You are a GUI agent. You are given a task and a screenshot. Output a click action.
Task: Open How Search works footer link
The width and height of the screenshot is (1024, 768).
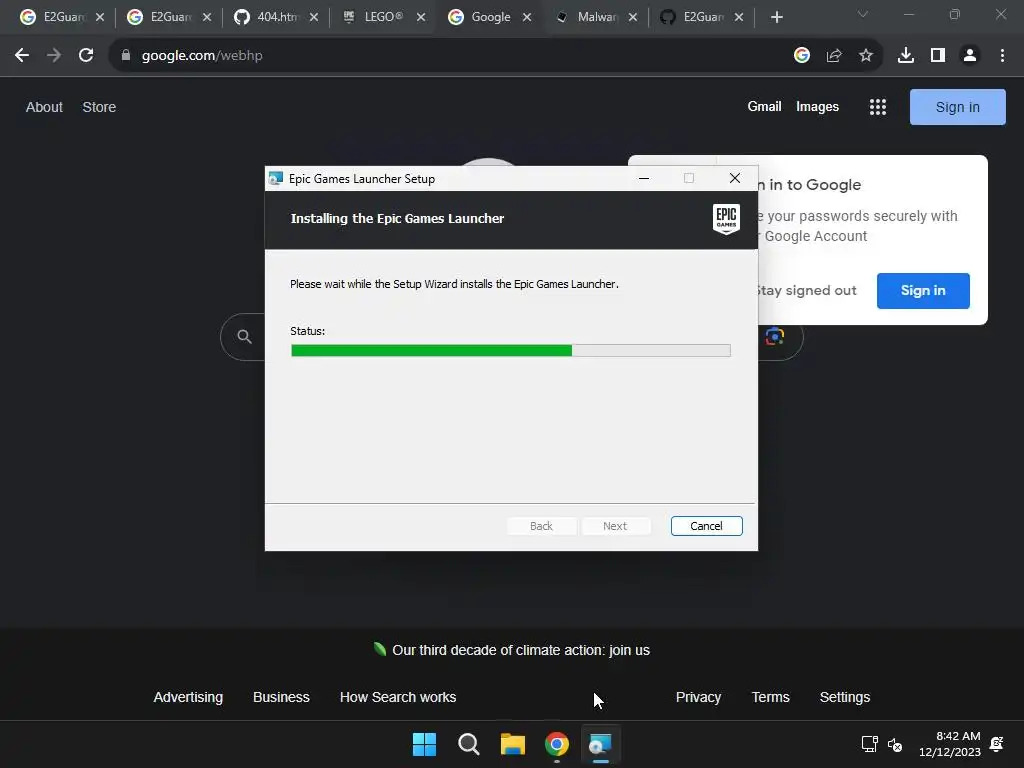click(x=398, y=697)
